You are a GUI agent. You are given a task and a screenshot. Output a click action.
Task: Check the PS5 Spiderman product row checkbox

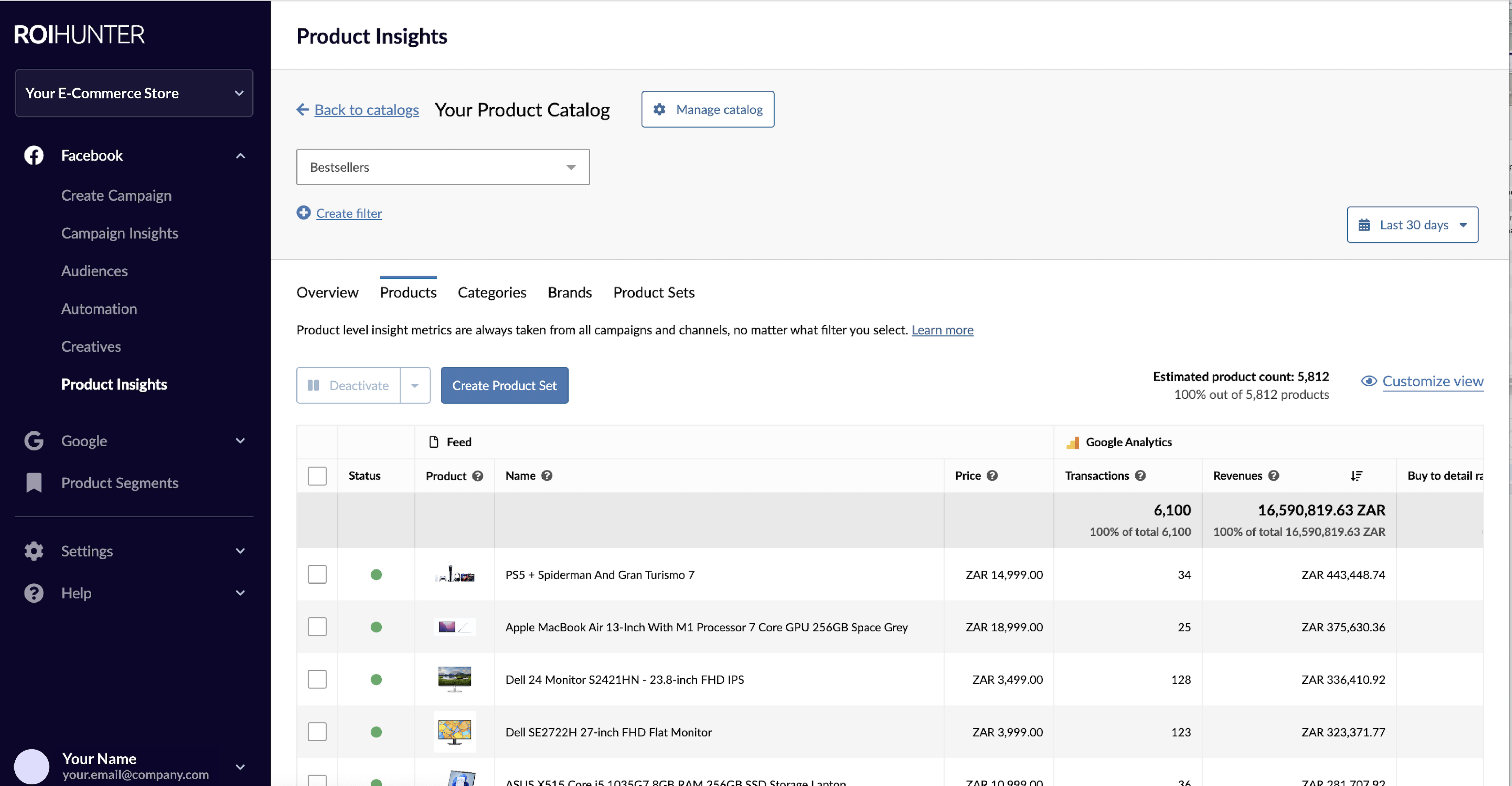point(317,574)
